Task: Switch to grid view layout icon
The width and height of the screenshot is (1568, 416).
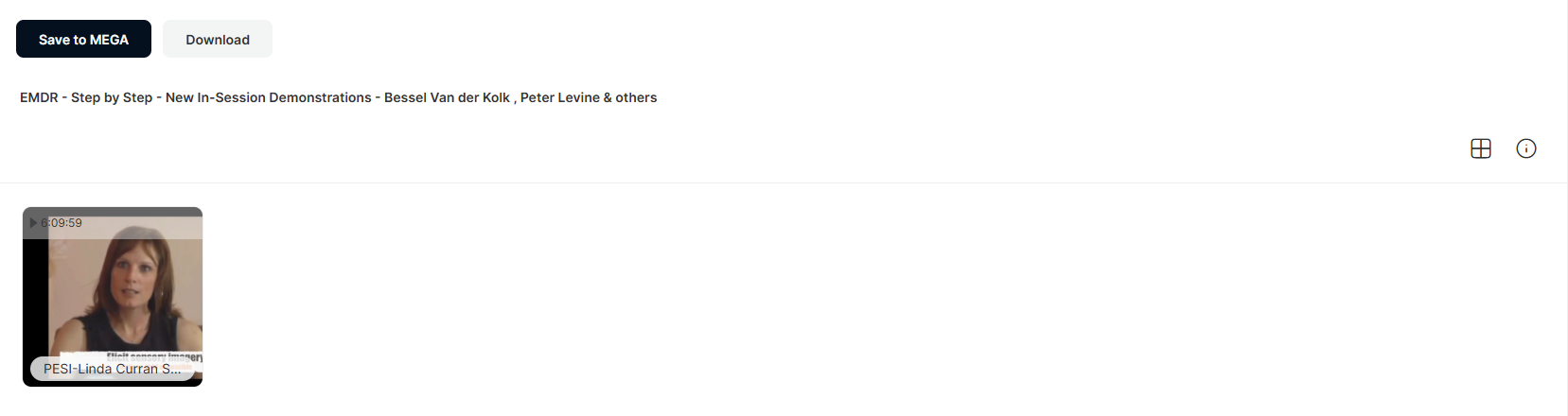Action: click(x=1481, y=148)
